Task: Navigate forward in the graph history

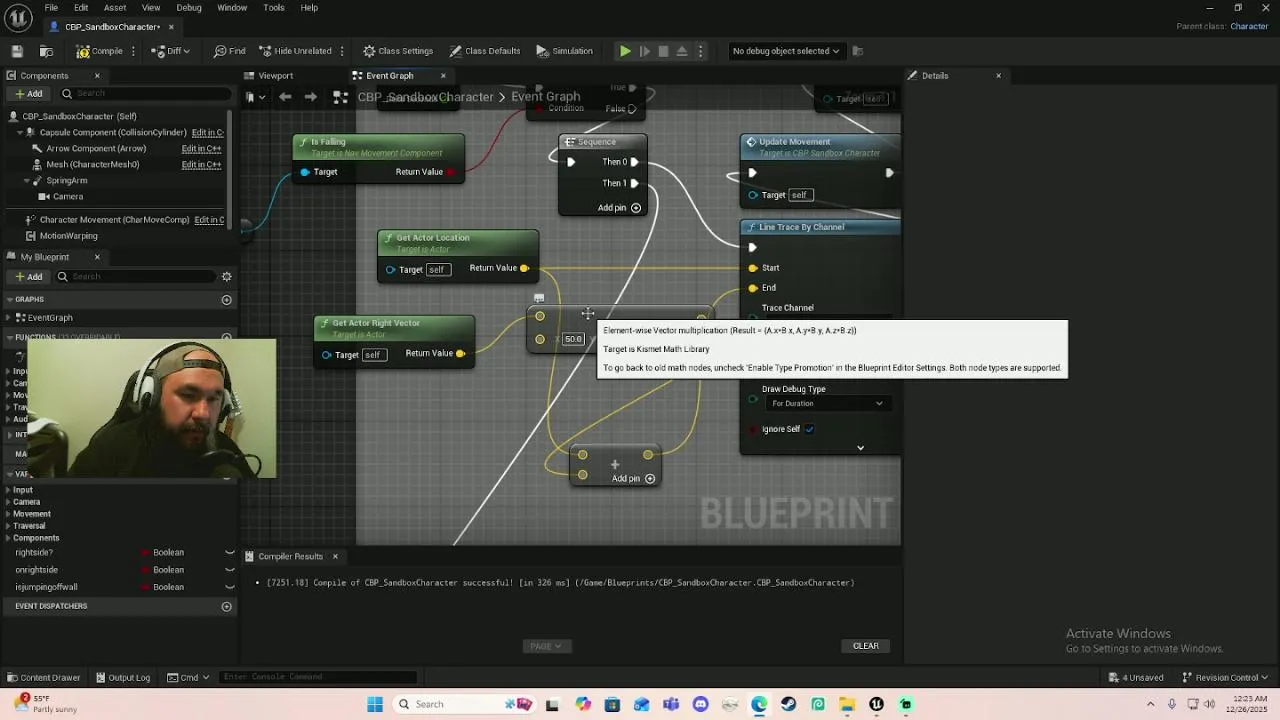Action: click(x=310, y=97)
